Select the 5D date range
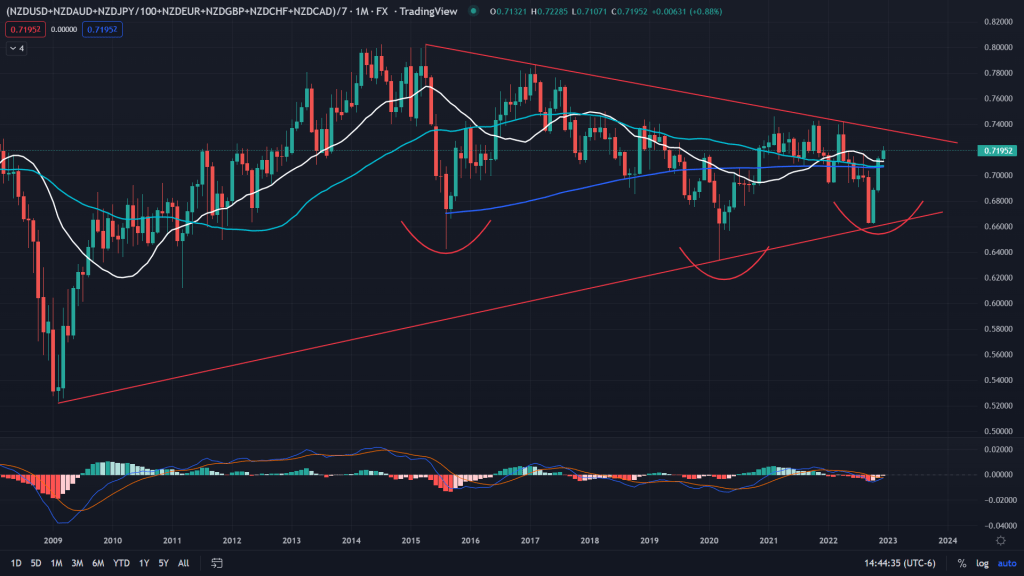The width and height of the screenshot is (1024, 576). 36,563
